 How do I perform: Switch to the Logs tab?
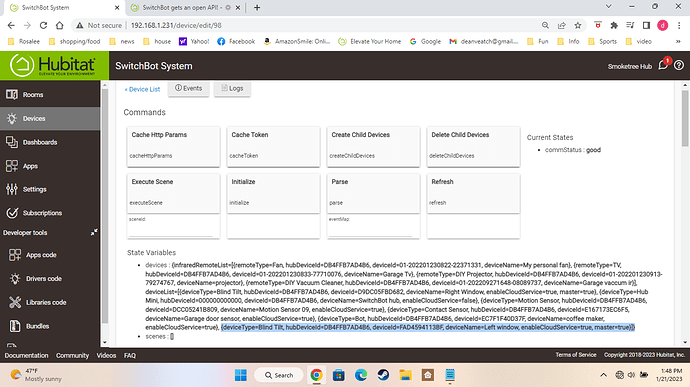[232, 88]
